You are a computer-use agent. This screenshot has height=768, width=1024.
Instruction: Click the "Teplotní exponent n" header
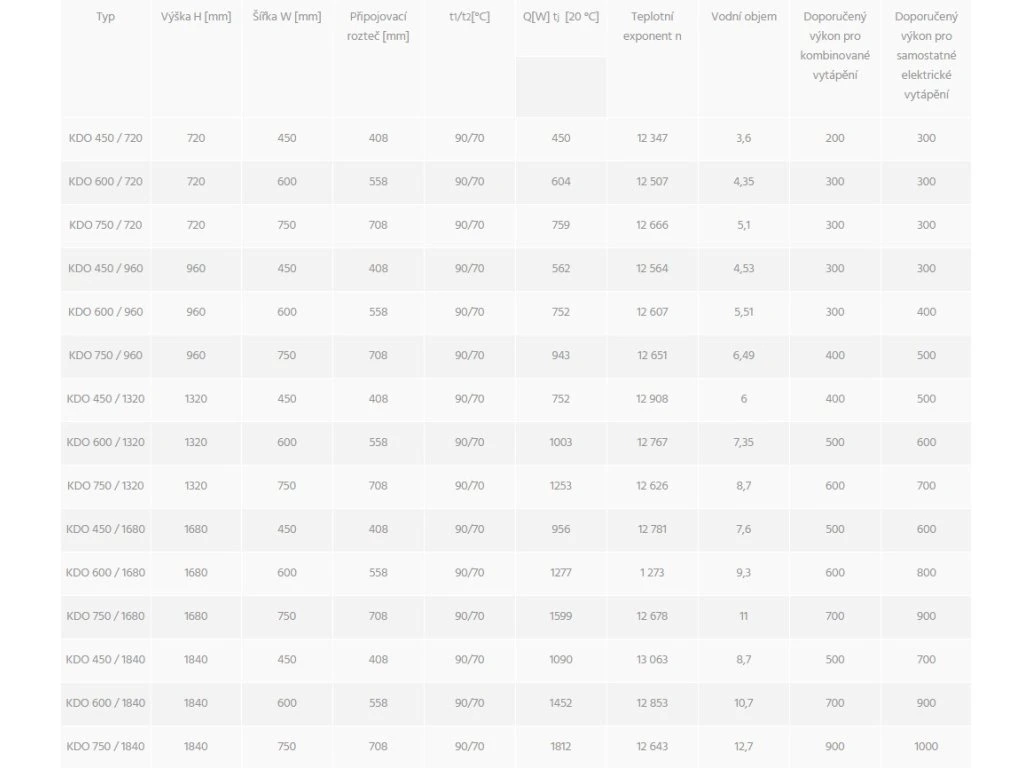point(652,27)
